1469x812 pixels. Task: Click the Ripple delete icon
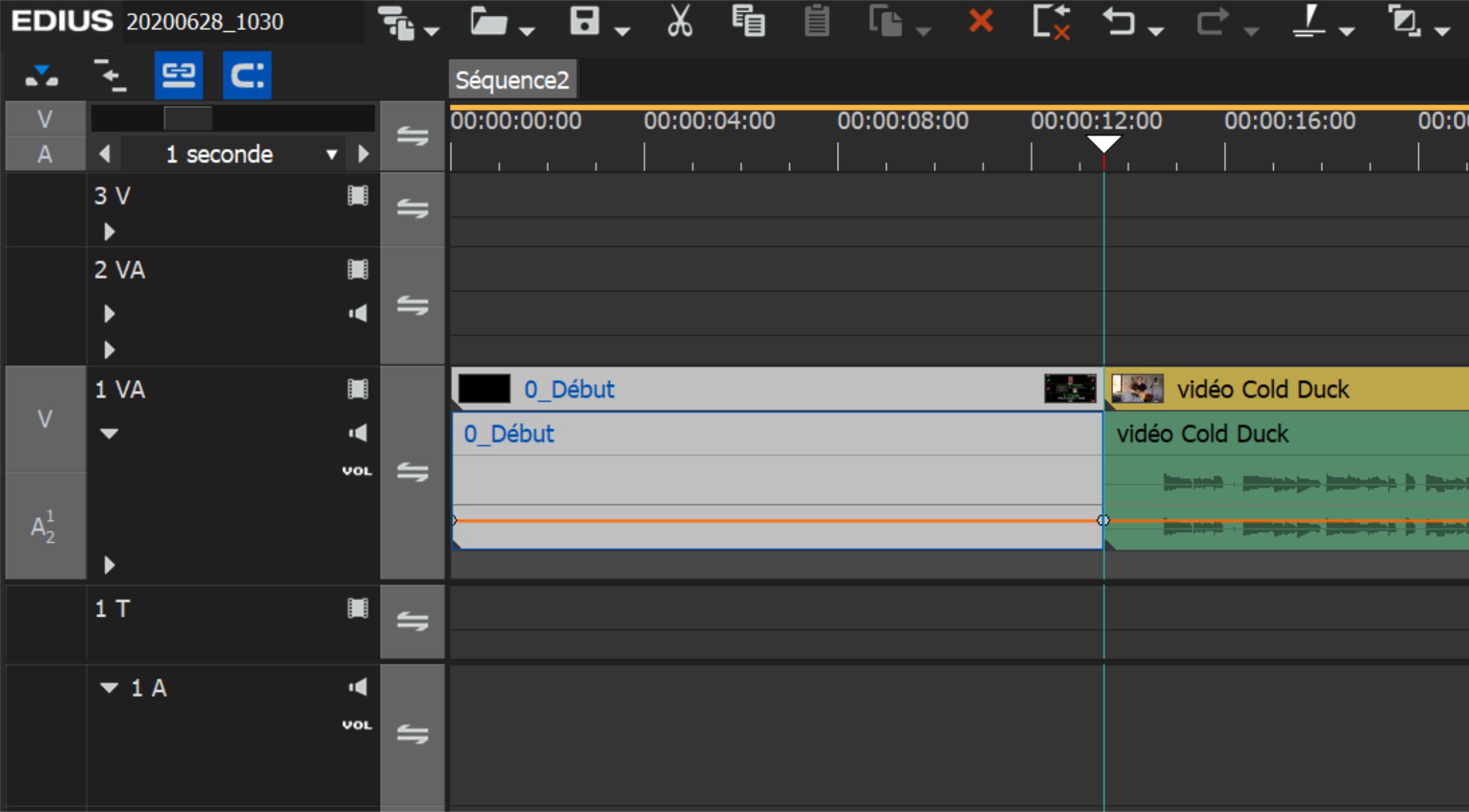pyautogui.click(x=1051, y=21)
